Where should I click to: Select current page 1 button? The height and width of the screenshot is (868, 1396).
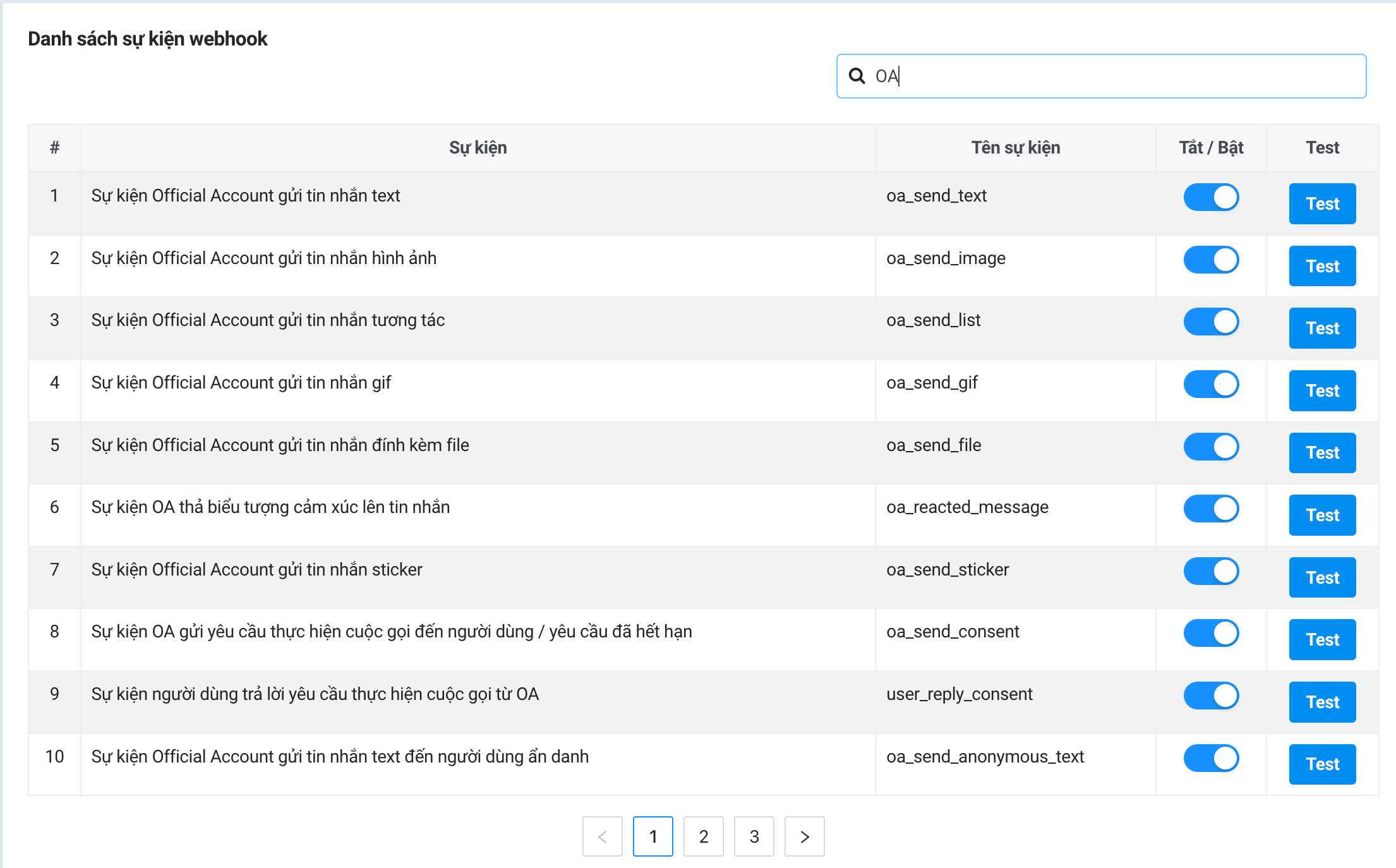[653, 836]
